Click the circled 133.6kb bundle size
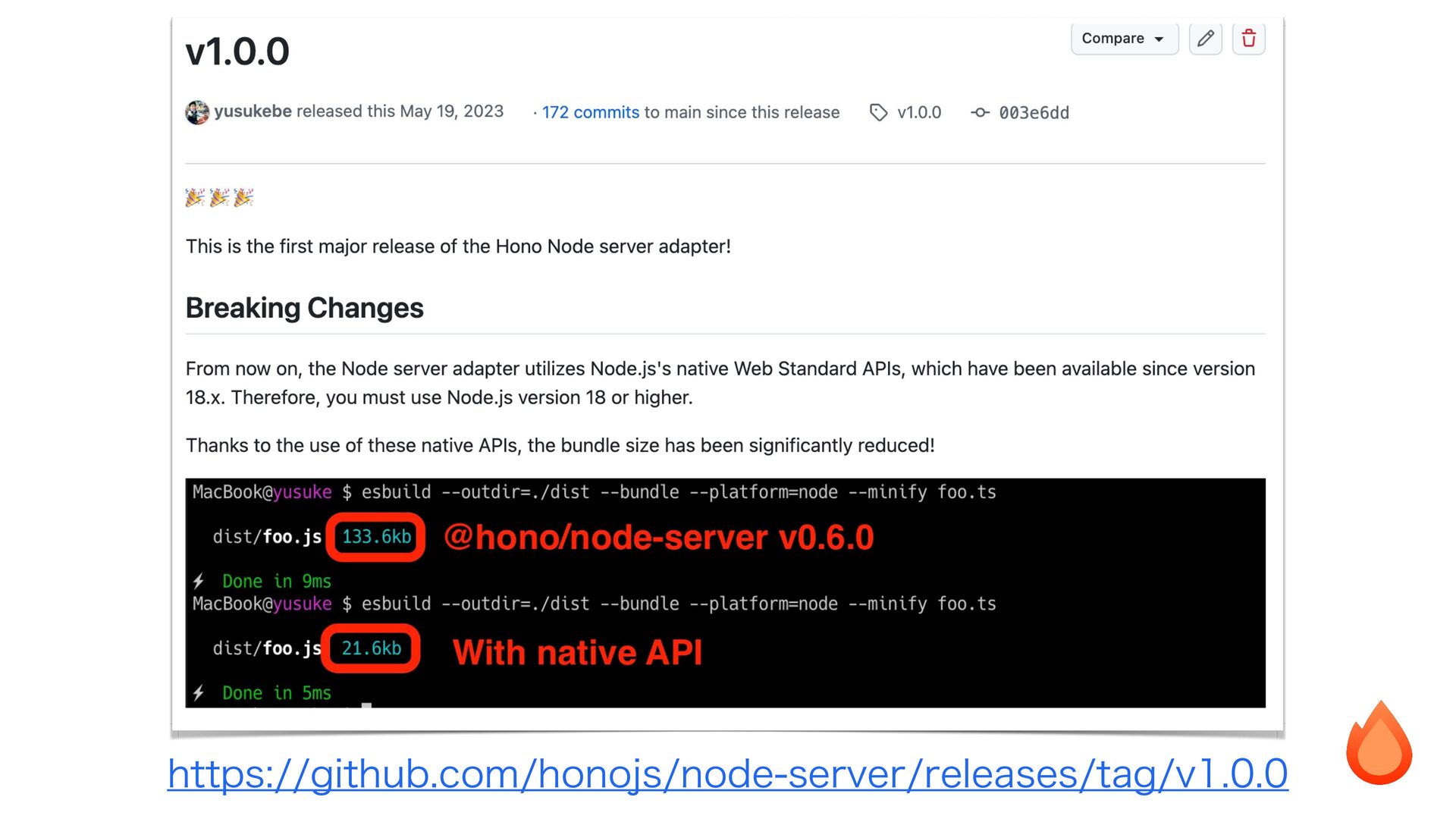 coord(376,537)
